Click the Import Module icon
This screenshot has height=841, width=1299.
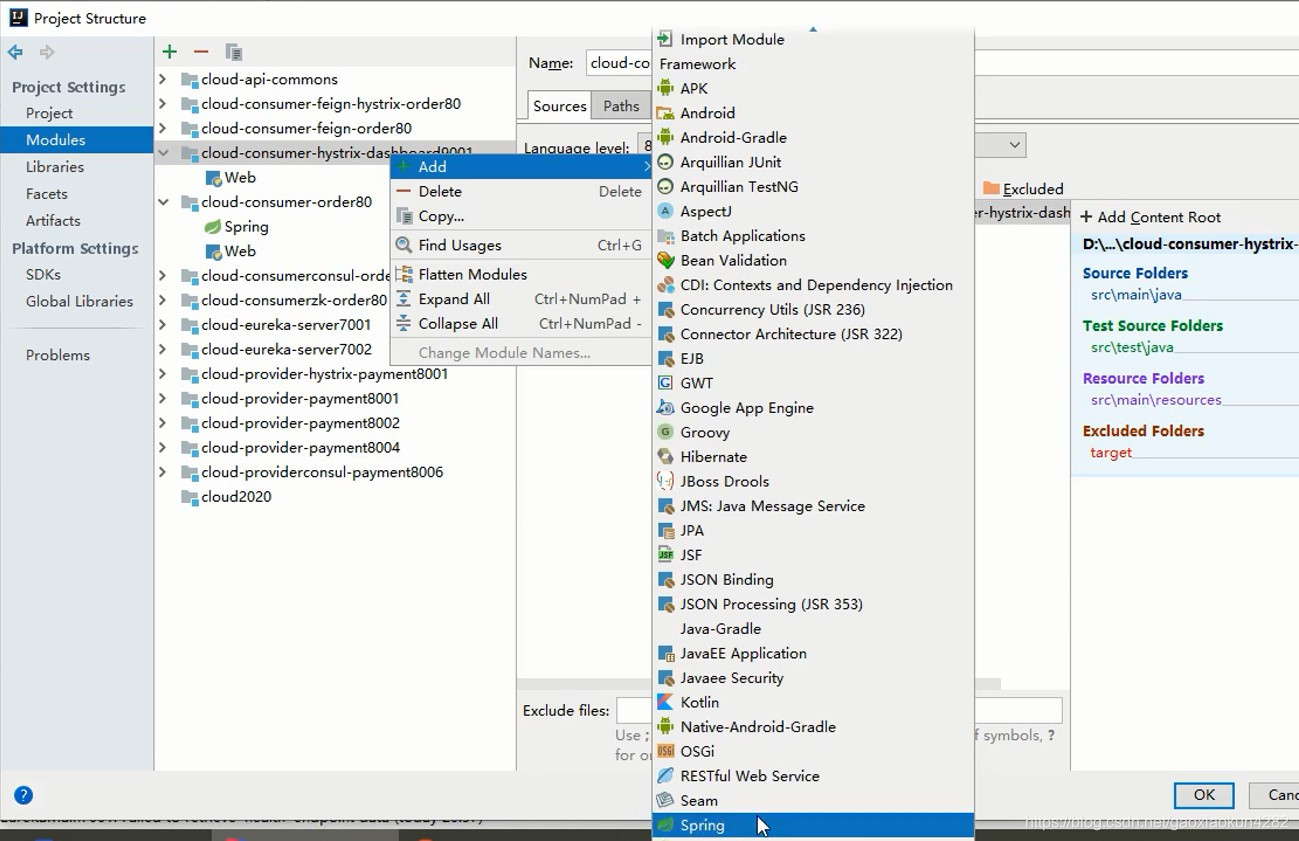[665, 39]
